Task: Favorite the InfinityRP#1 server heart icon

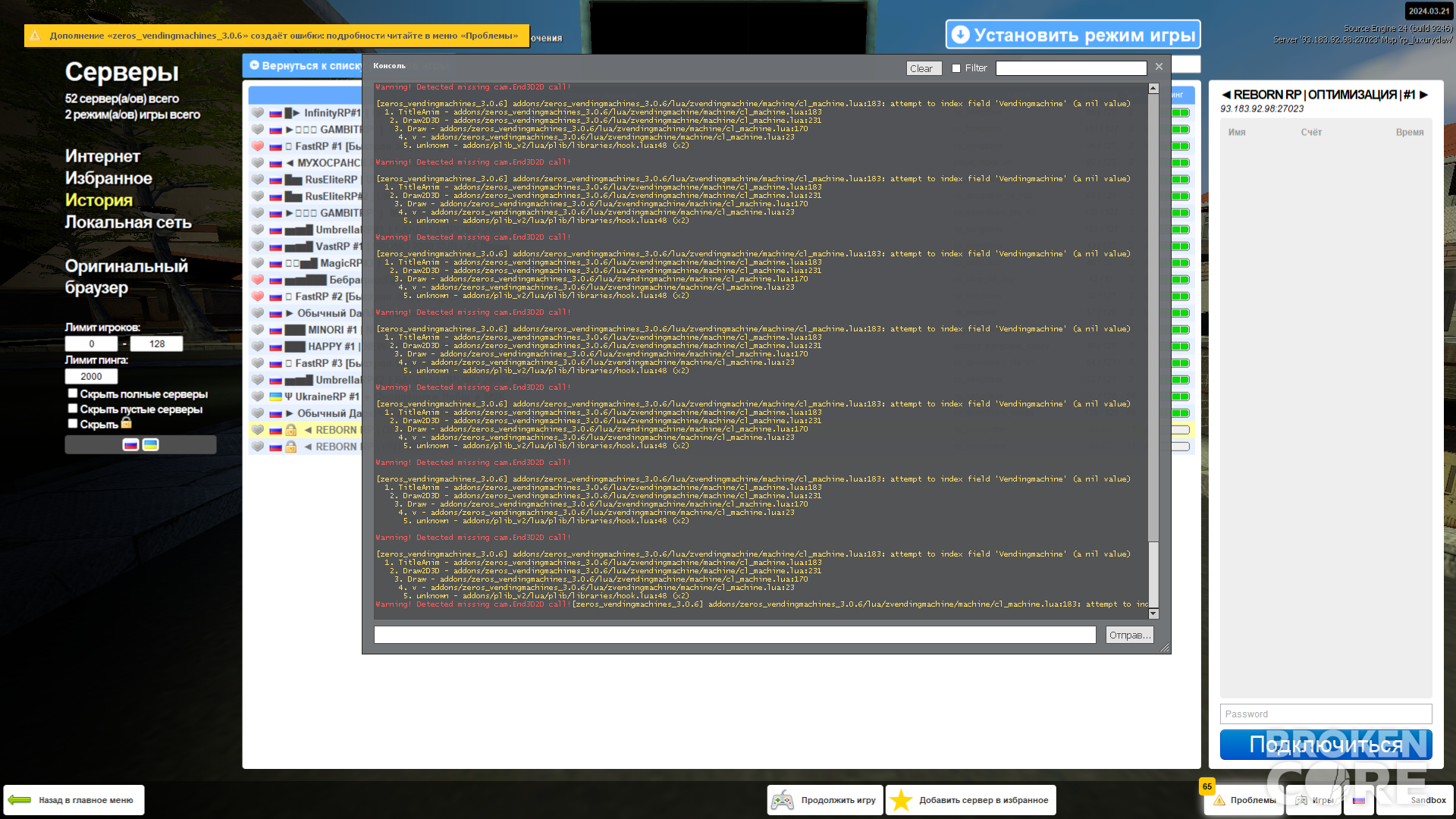Action: 258,113
